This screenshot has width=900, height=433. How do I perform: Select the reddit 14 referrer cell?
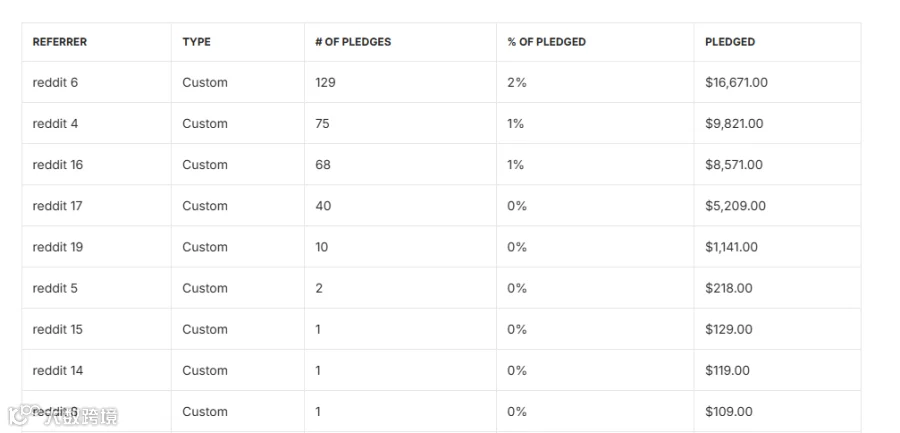pos(58,370)
